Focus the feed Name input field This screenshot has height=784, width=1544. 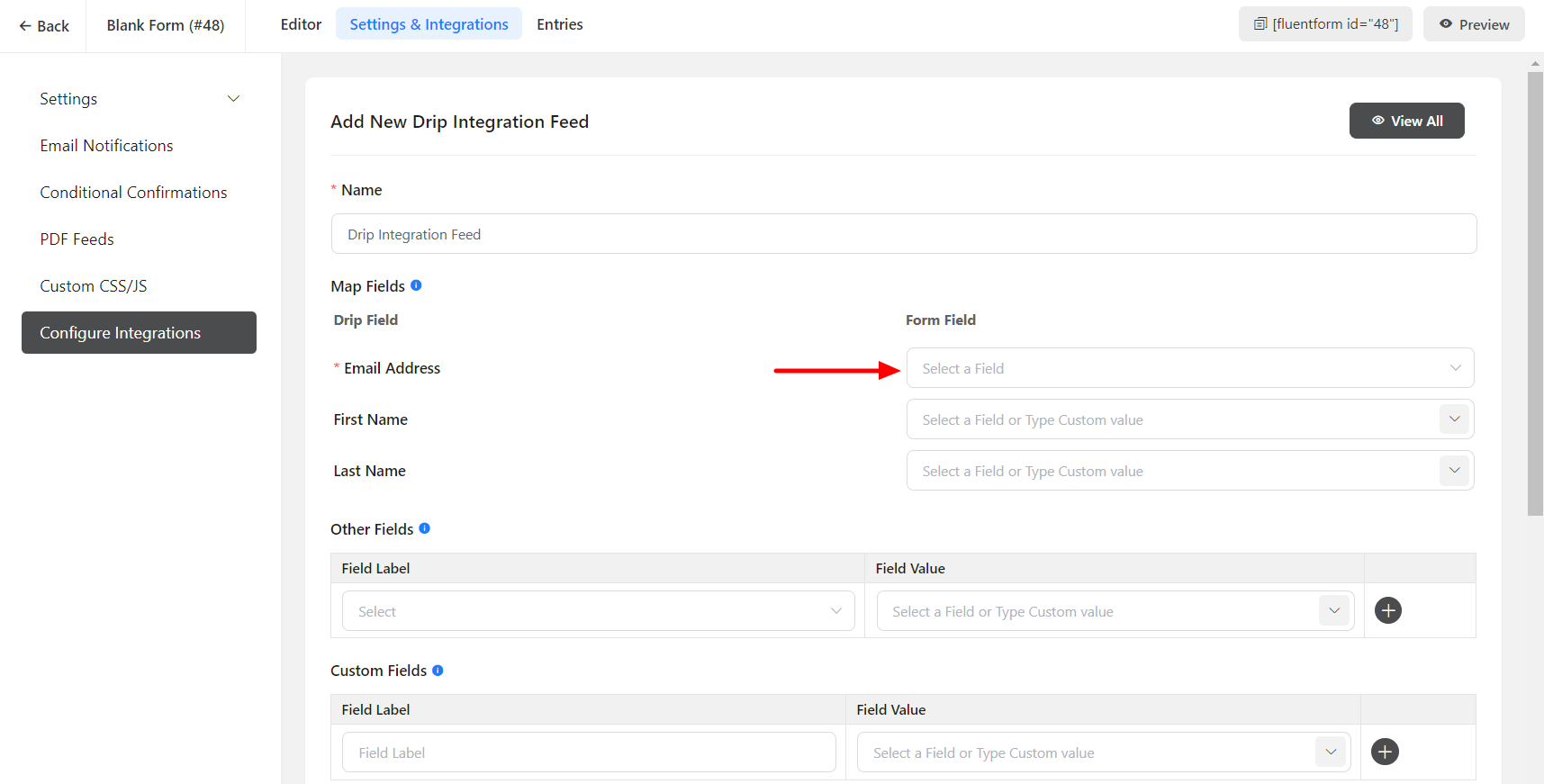(x=903, y=234)
